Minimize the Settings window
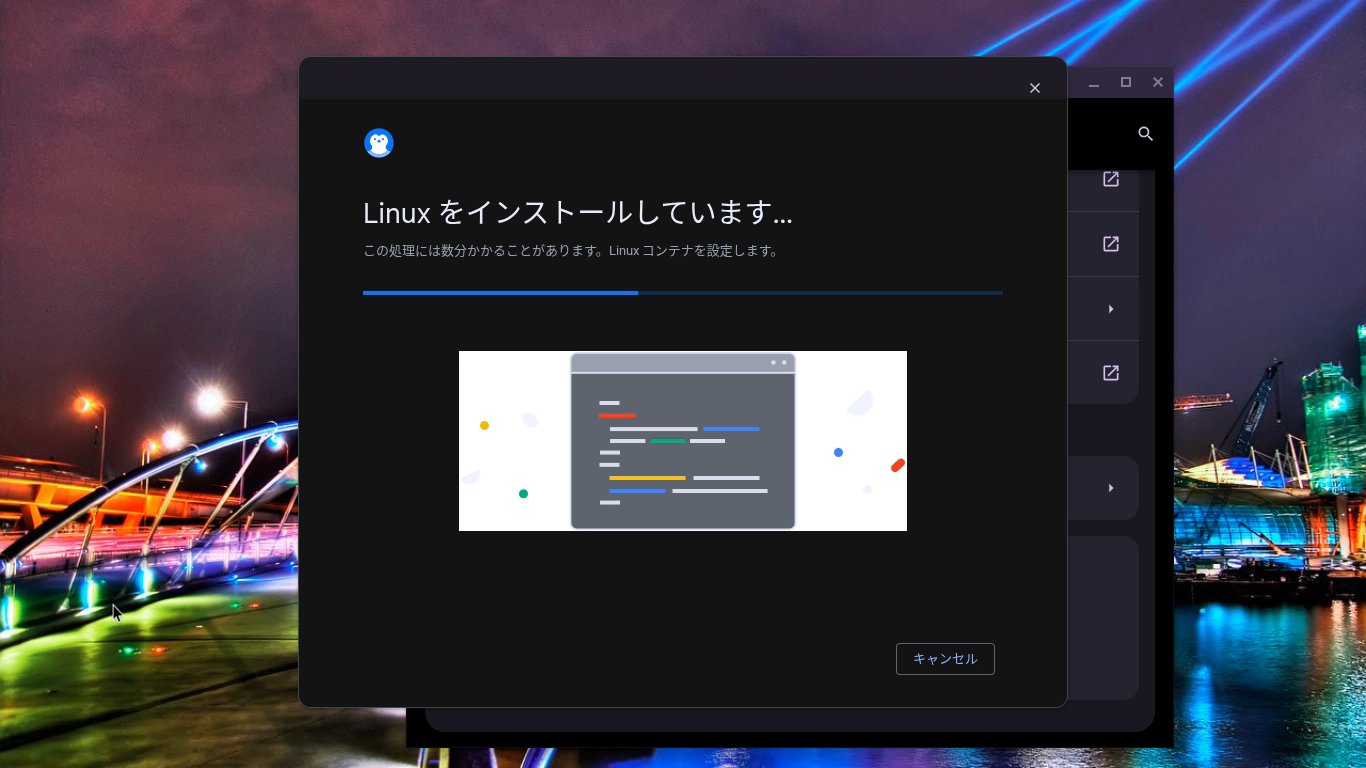Viewport: 1366px width, 768px height. coord(1094,83)
